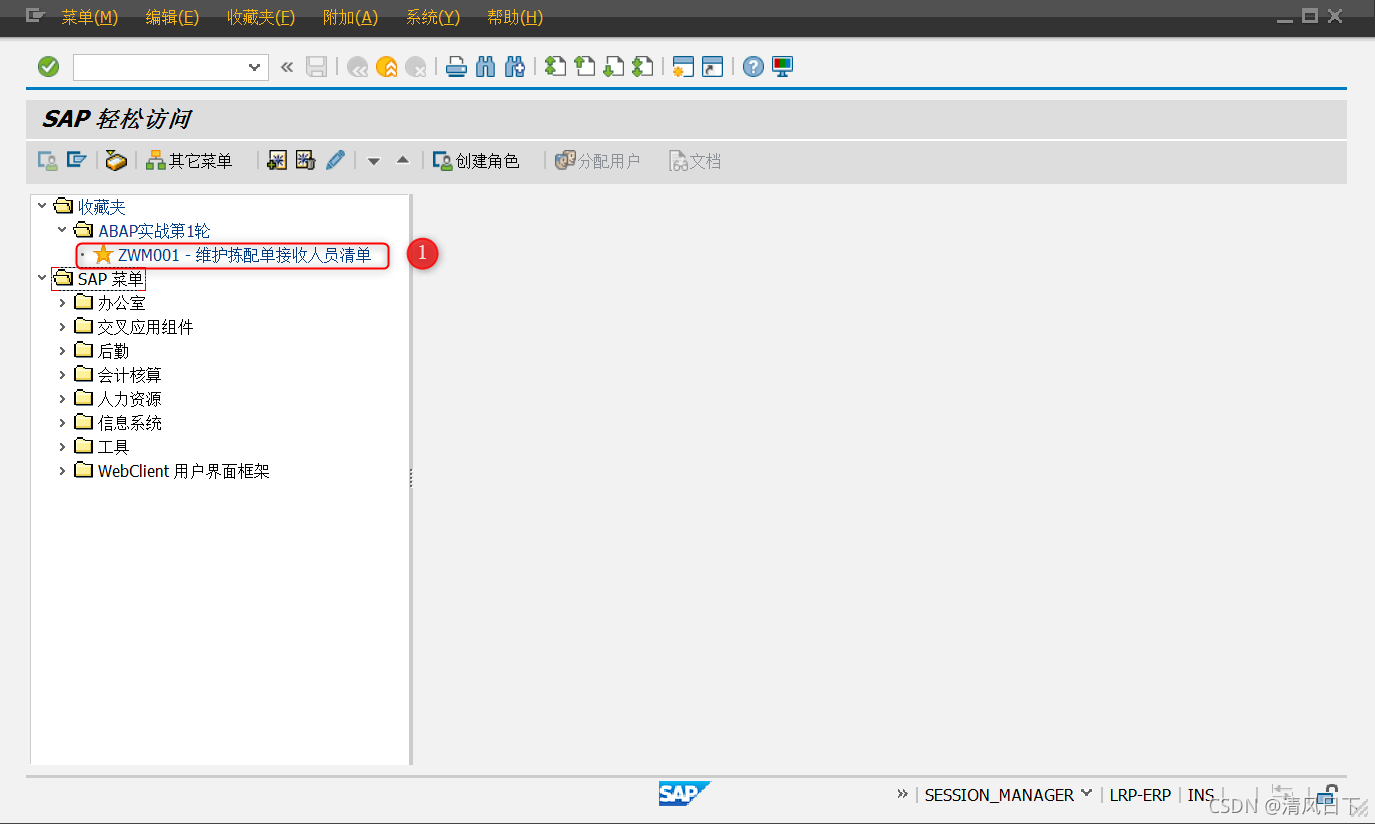Click the Delete Favorites icon
This screenshot has height=824, width=1375.
click(x=306, y=160)
